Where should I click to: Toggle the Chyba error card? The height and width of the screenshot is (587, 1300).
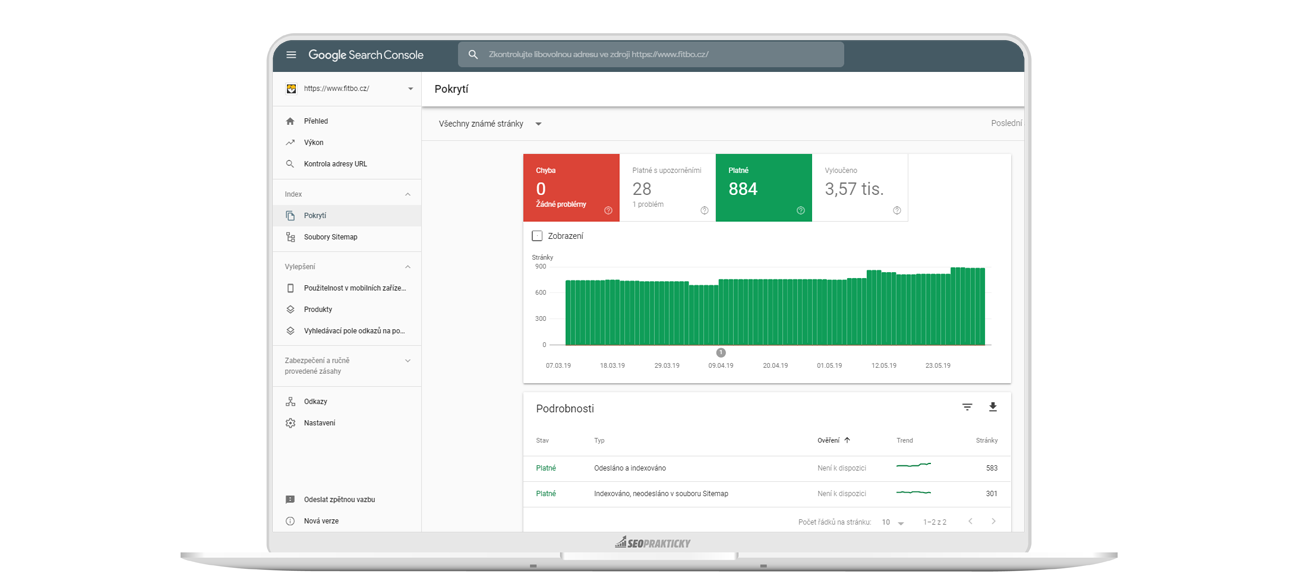tap(571, 188)
